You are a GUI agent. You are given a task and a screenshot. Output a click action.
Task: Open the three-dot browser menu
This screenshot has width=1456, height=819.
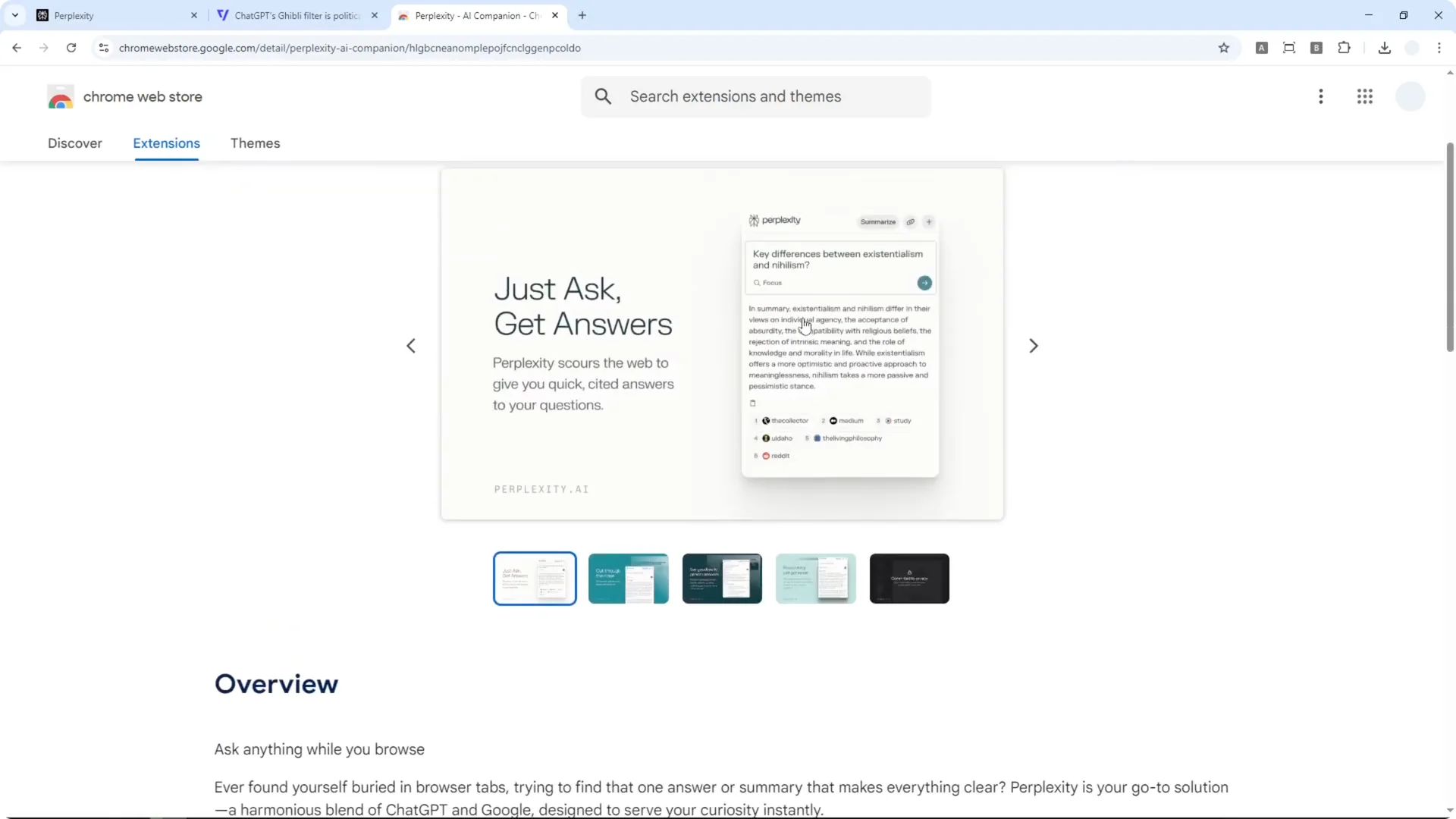pyautogui.click(x=1439, y=47)
